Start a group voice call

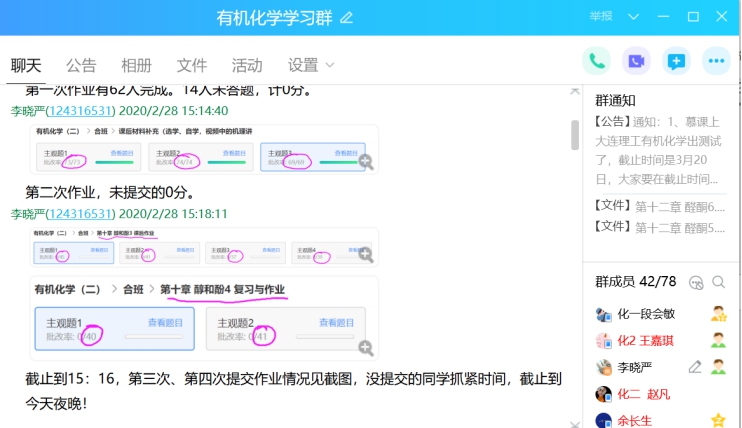[597, 61]
